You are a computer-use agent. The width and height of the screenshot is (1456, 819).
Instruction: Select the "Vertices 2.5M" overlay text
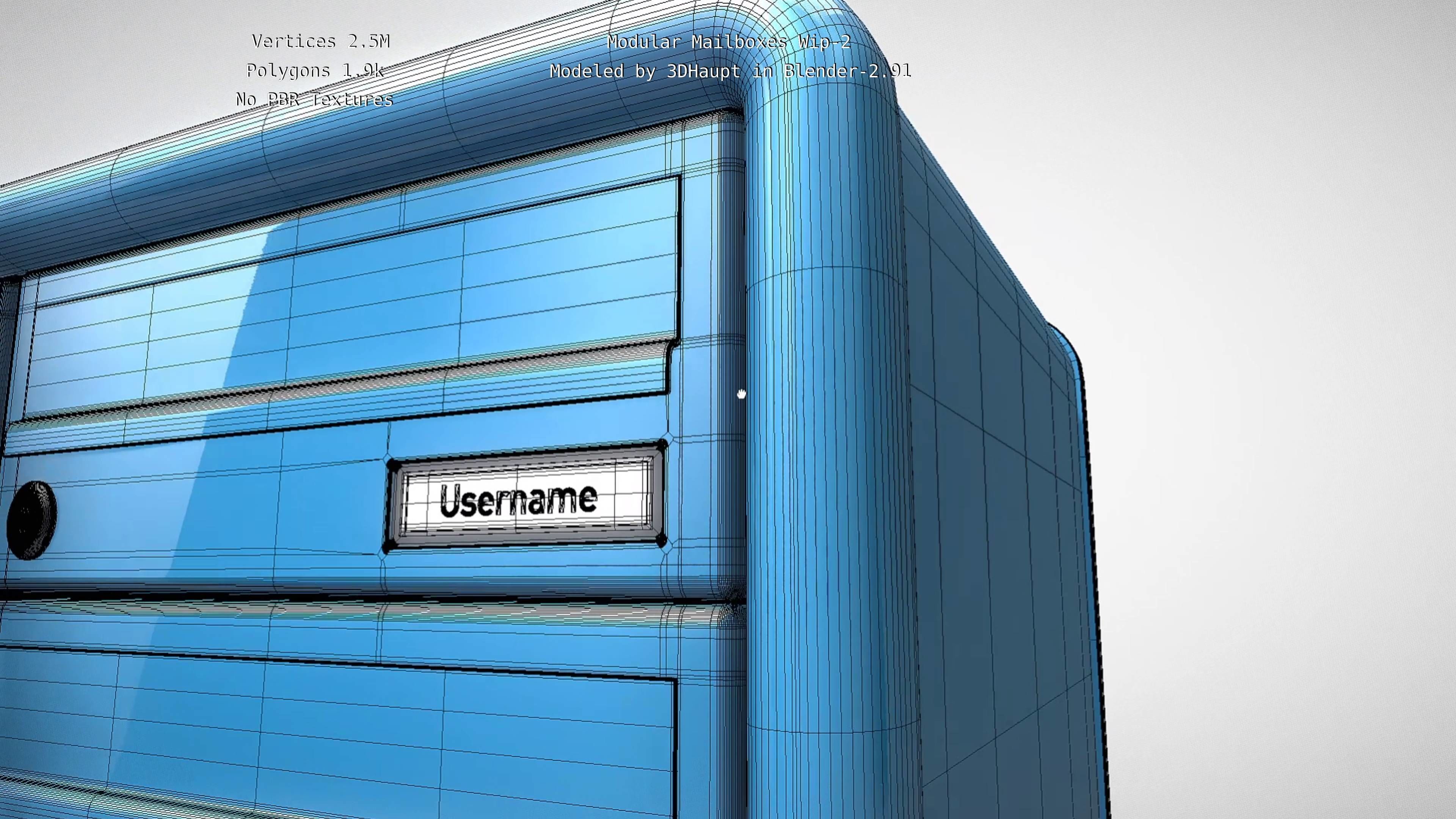[320, 42]
